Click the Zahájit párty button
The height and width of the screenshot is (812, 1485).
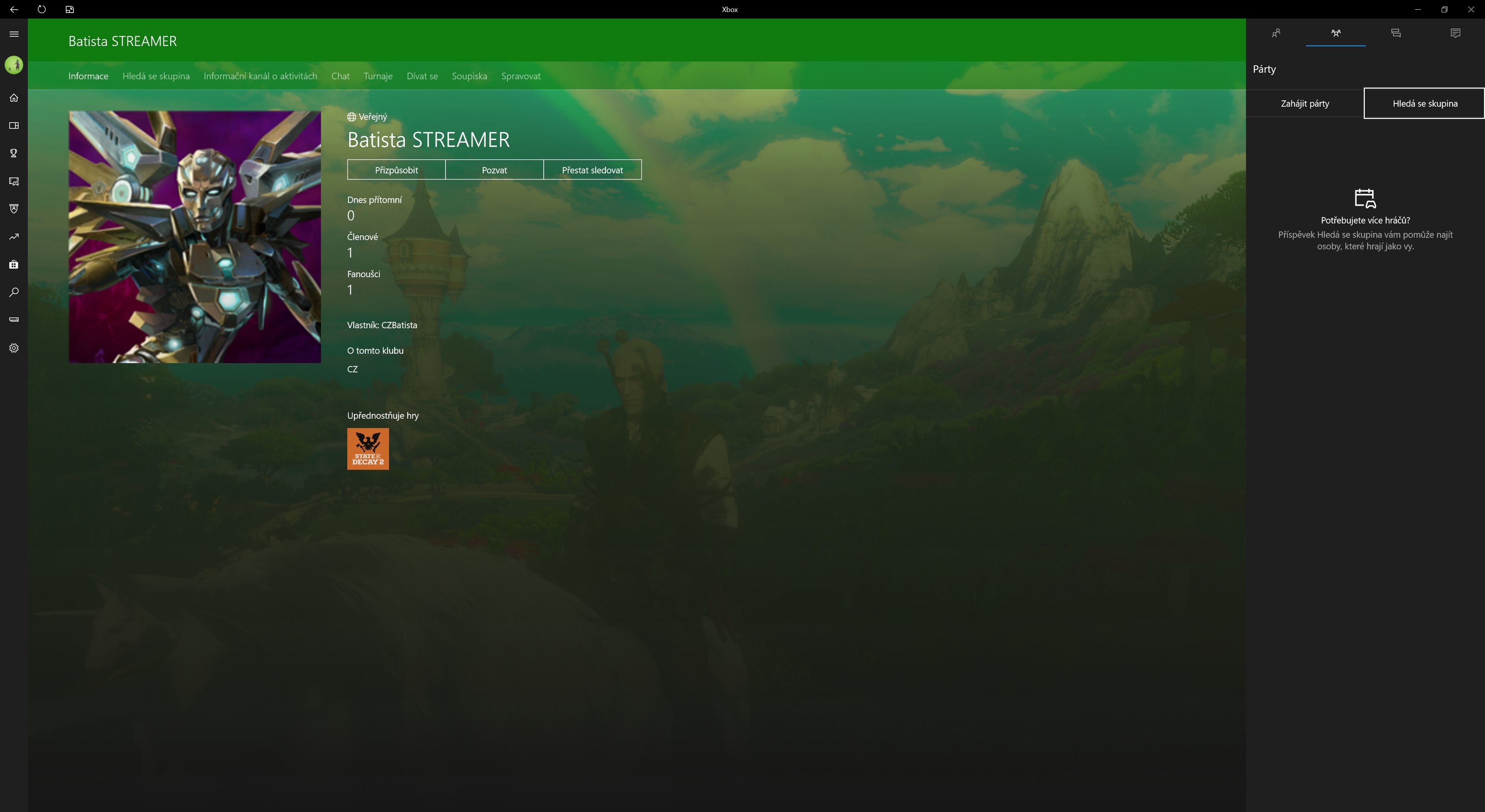(1304, 104)
